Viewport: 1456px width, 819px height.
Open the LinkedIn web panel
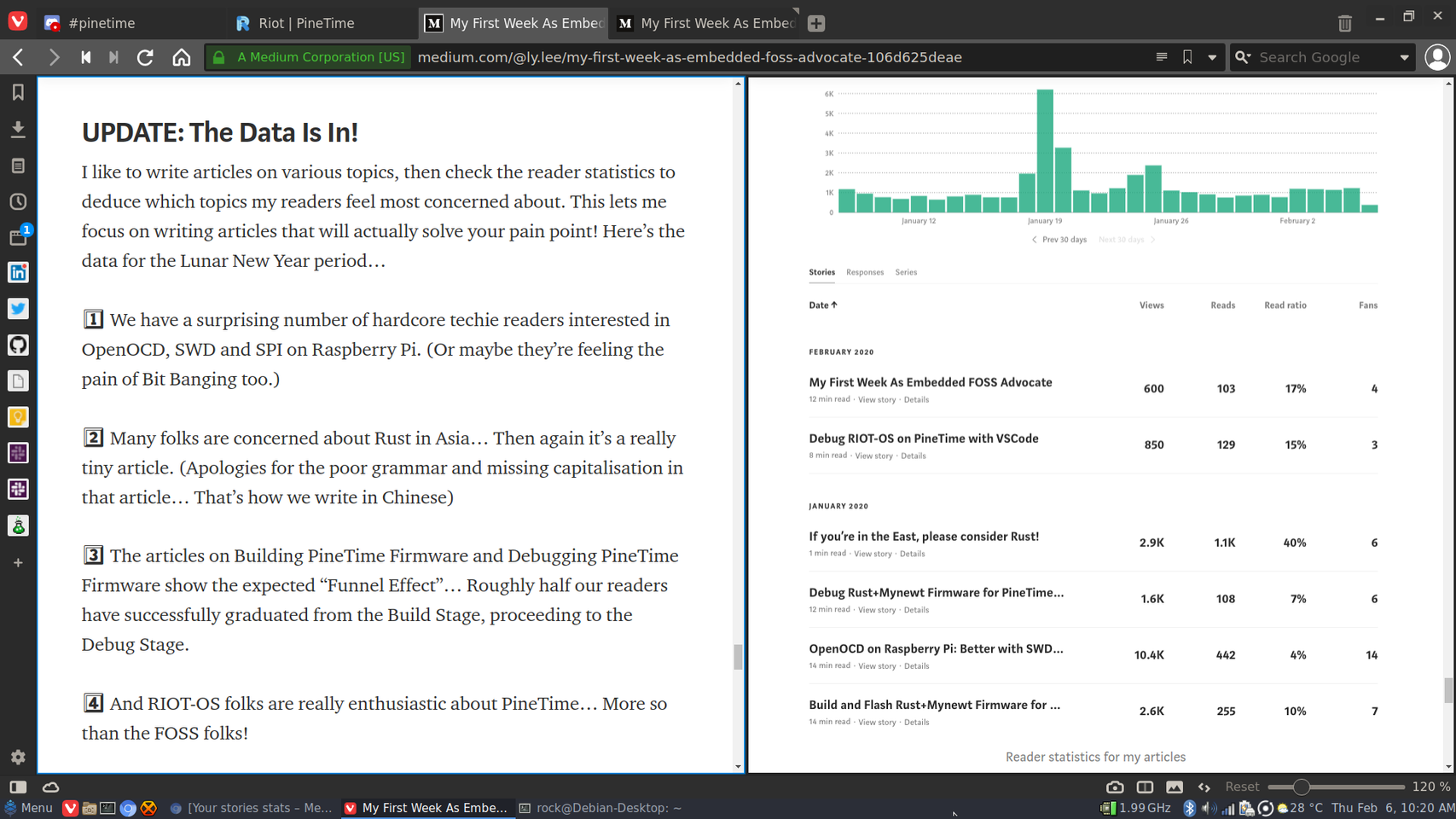18,273
